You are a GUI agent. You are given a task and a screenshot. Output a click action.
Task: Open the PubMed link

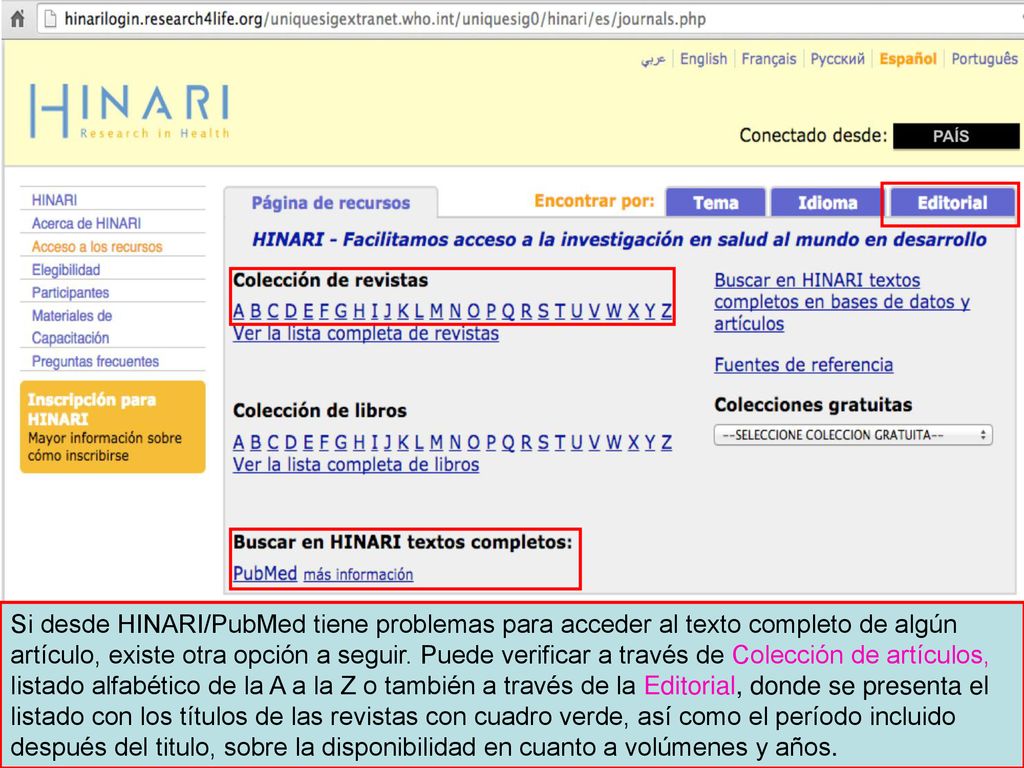[265, 573]
